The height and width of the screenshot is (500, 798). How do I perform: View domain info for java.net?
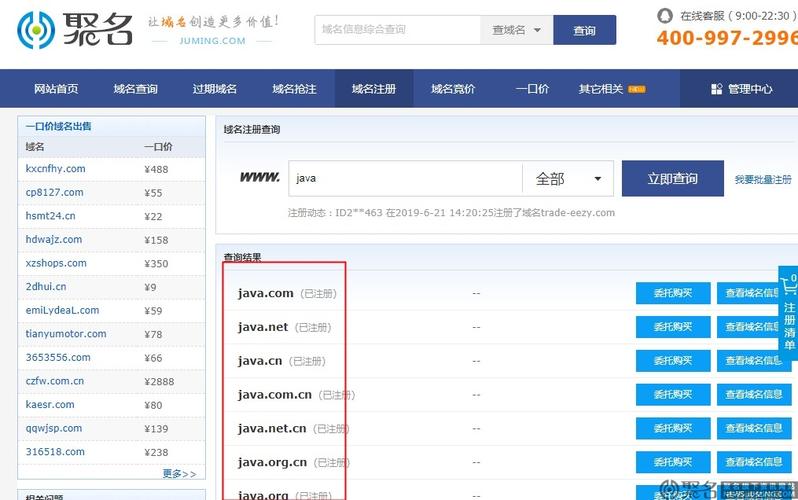(749, 327)
